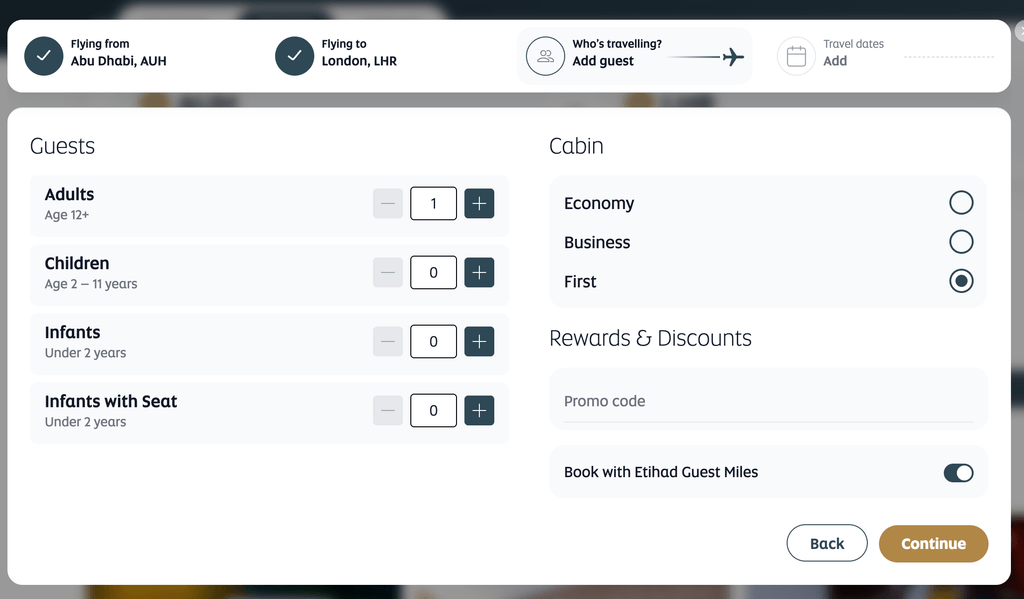Add an infant using plus icon
Screen dimensions: 1024x599
pos(479,342)
